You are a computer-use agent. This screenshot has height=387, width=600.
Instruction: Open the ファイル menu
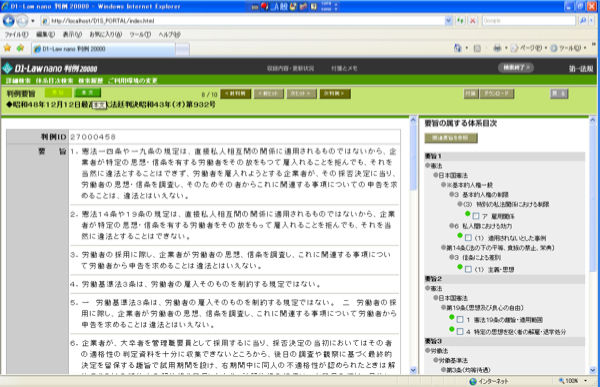[16, 34]
